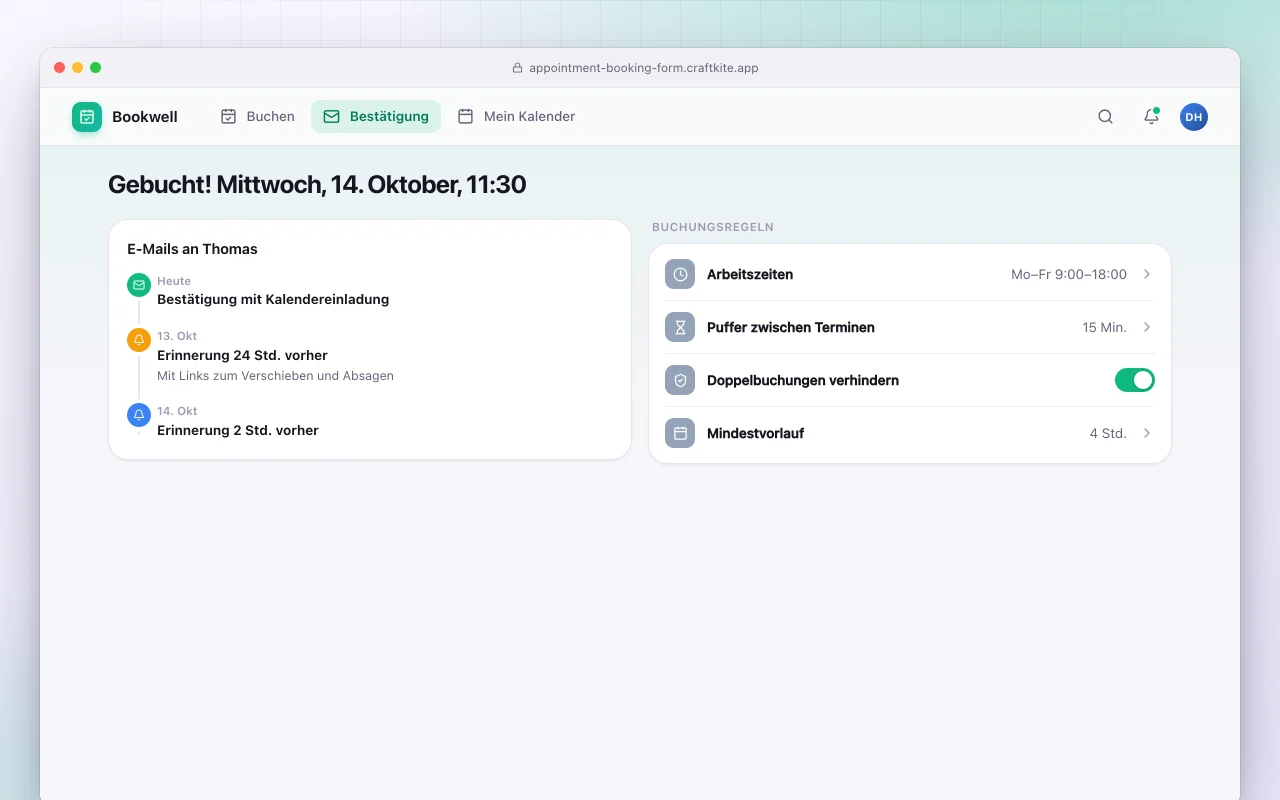Click the Puffer zwischen Terminen label

pos(791,327)
